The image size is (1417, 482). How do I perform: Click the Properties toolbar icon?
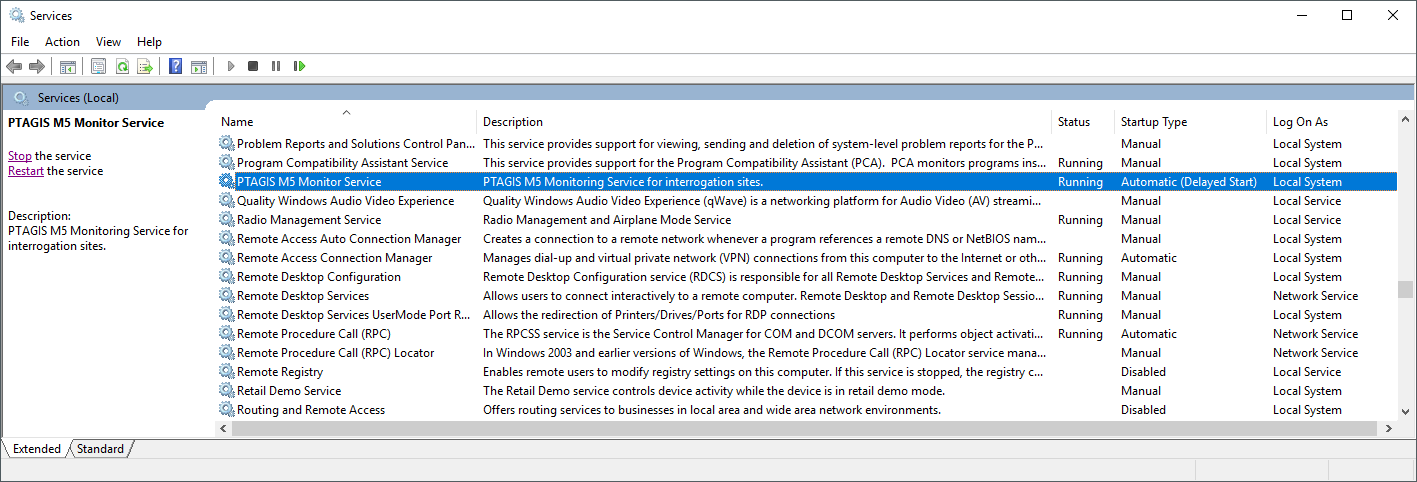tap(98, 66)
